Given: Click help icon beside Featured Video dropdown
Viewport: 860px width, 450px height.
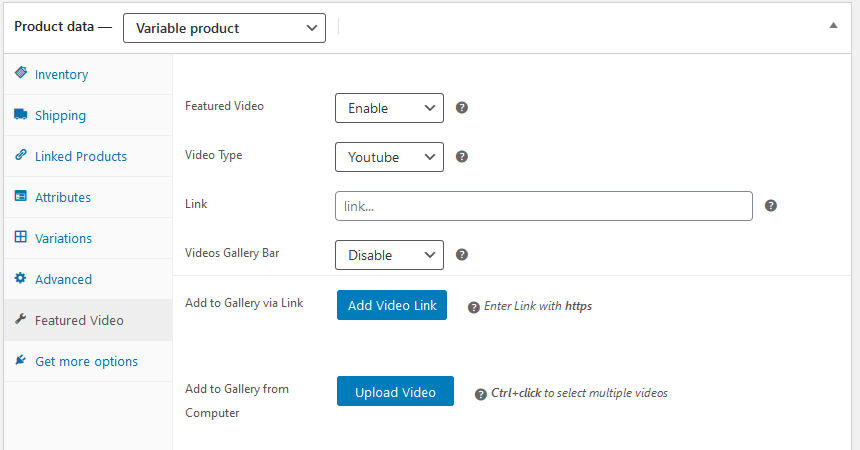Looking at the screenshot, I should (462, 108).
